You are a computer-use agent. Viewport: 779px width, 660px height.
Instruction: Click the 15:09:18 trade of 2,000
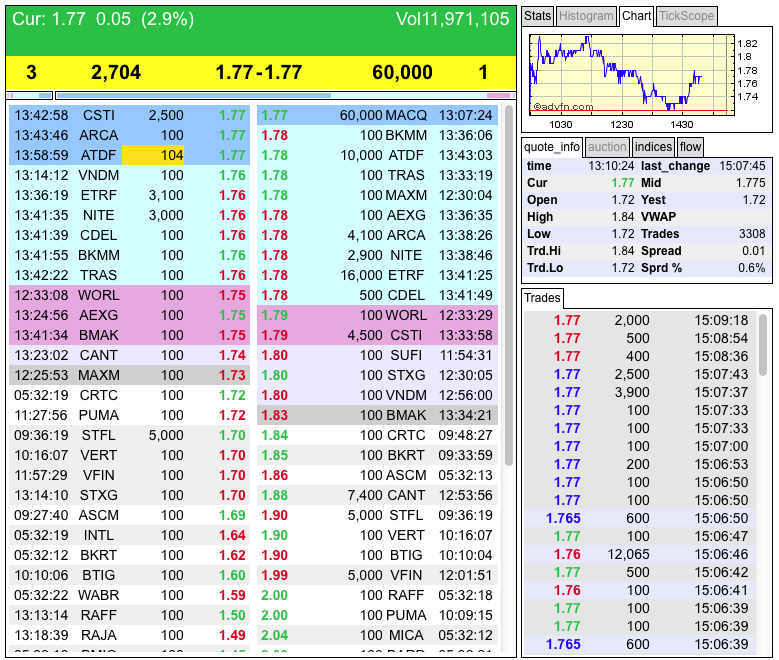pos(639,320)
